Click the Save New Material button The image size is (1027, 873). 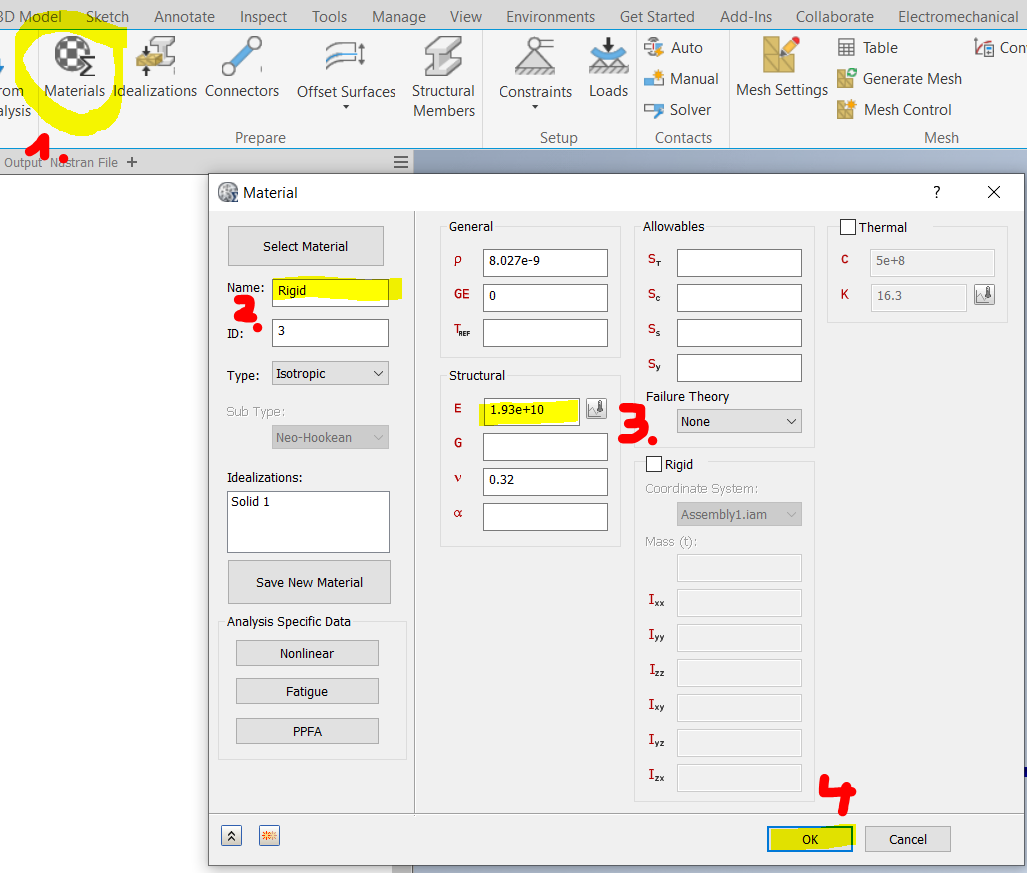coord(308,582)
